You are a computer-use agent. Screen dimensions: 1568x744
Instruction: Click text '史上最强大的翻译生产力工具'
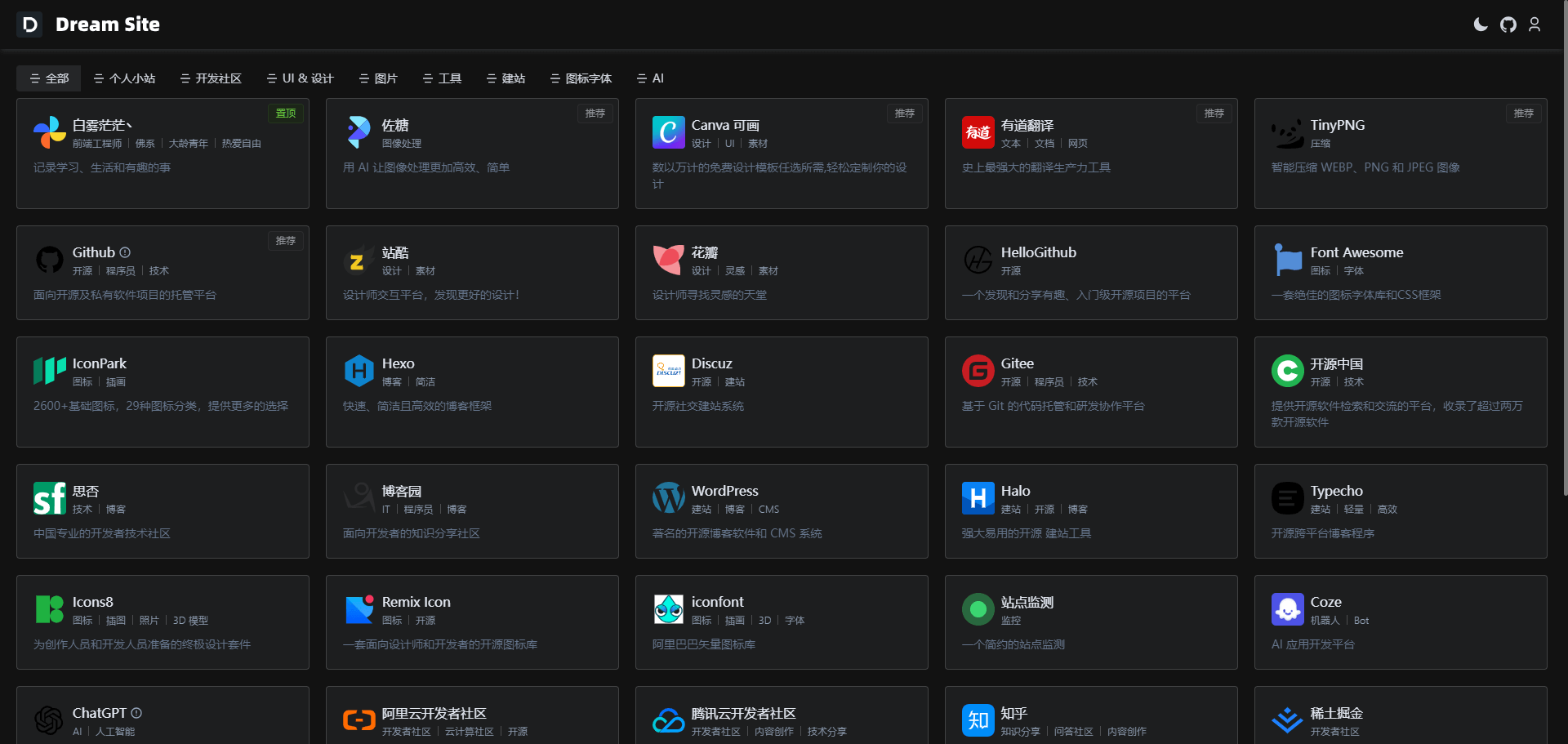pyautogui.click(x=1036, y=167)
